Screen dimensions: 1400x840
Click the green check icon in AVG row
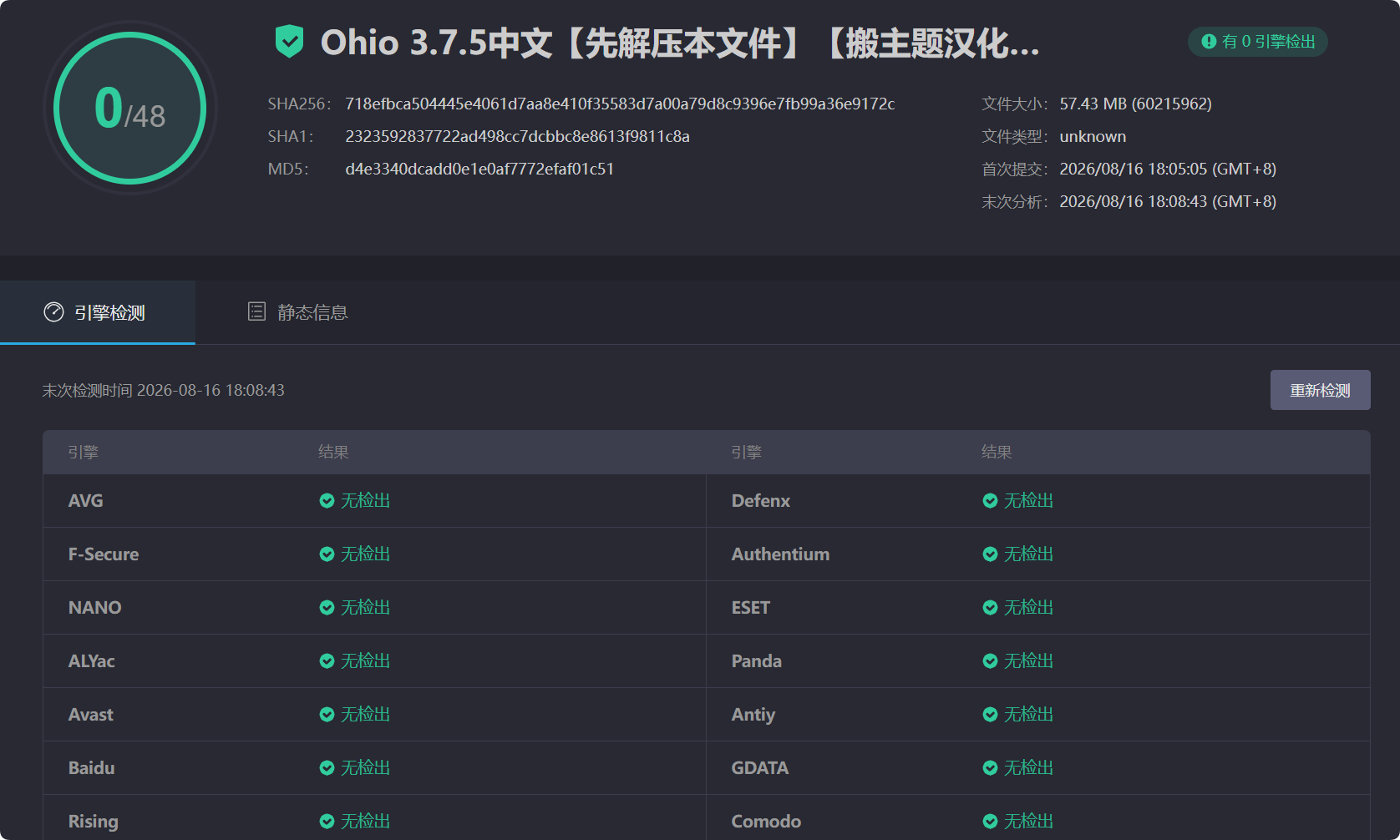pos(327,500)
